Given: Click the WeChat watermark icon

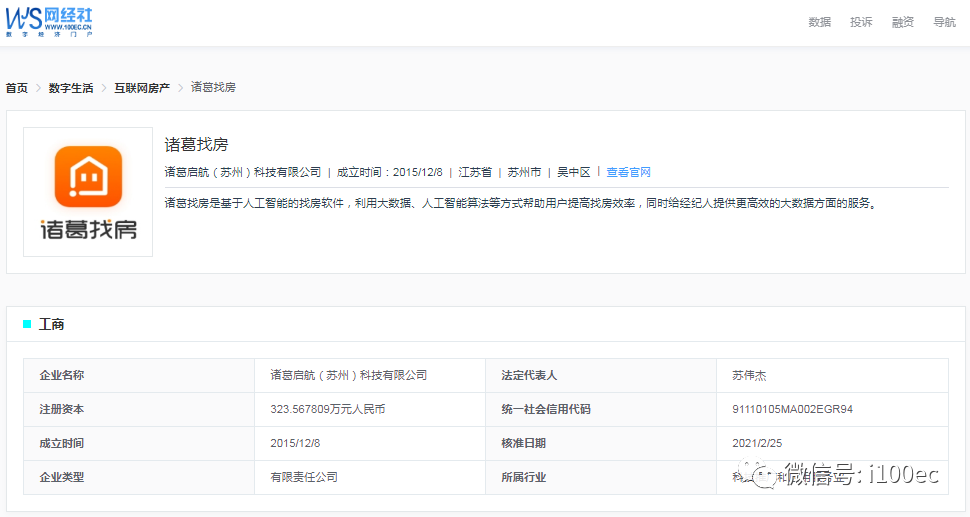Looking at the screenshot, I should pyautogui.click(x=763, y=475).
